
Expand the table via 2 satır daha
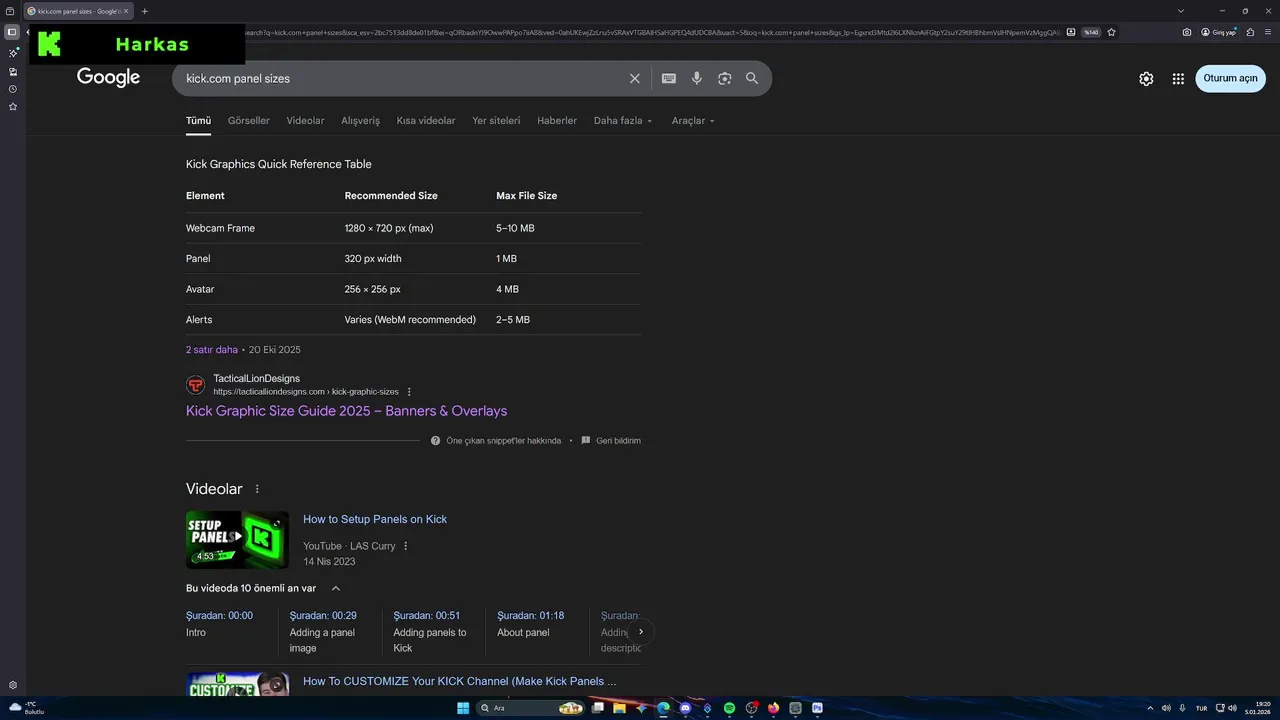point(212,350)
